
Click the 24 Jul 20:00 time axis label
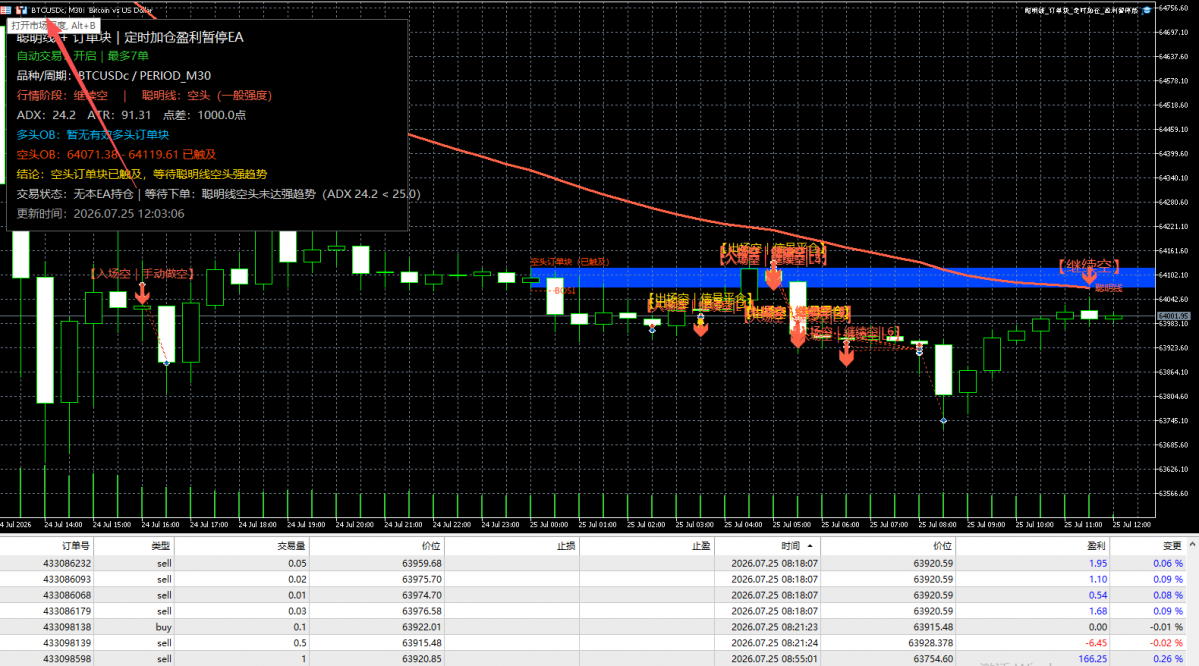point(354,525)
